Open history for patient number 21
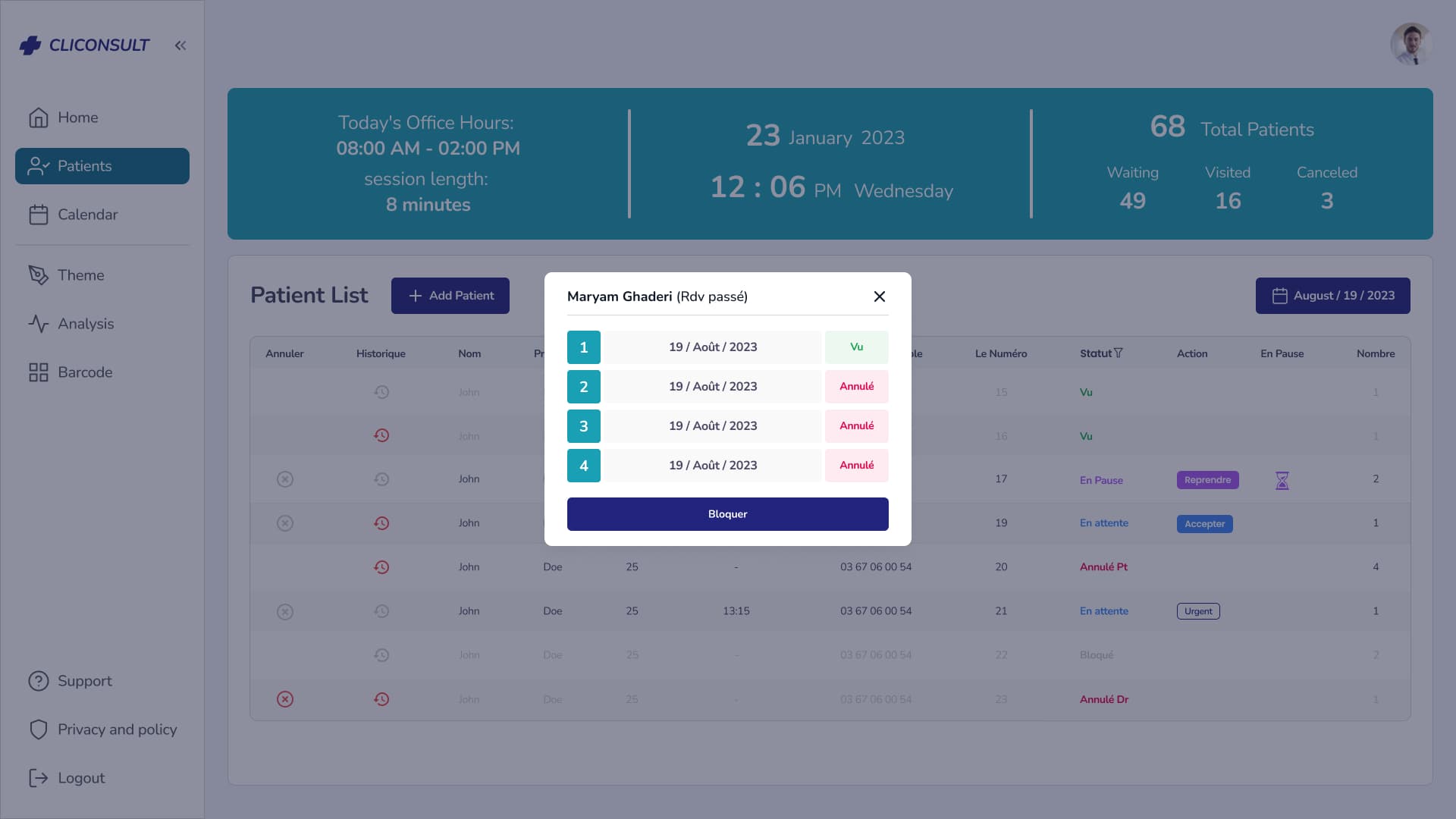Image resolution: width=1456 pixels, height=819 pixels. click(x=381, y=611)
